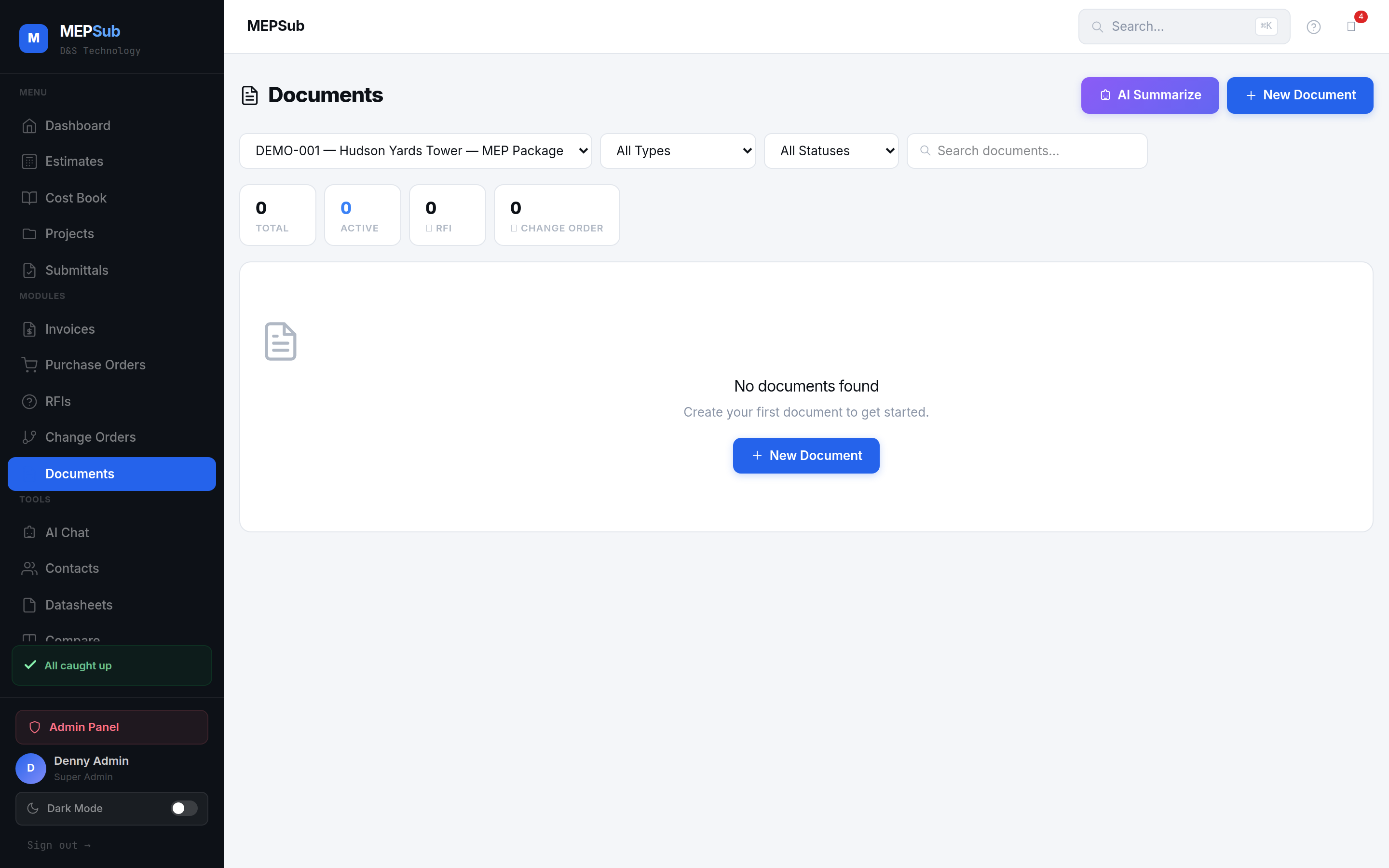
Task: Open the Change Orders section
Action: 90,437
